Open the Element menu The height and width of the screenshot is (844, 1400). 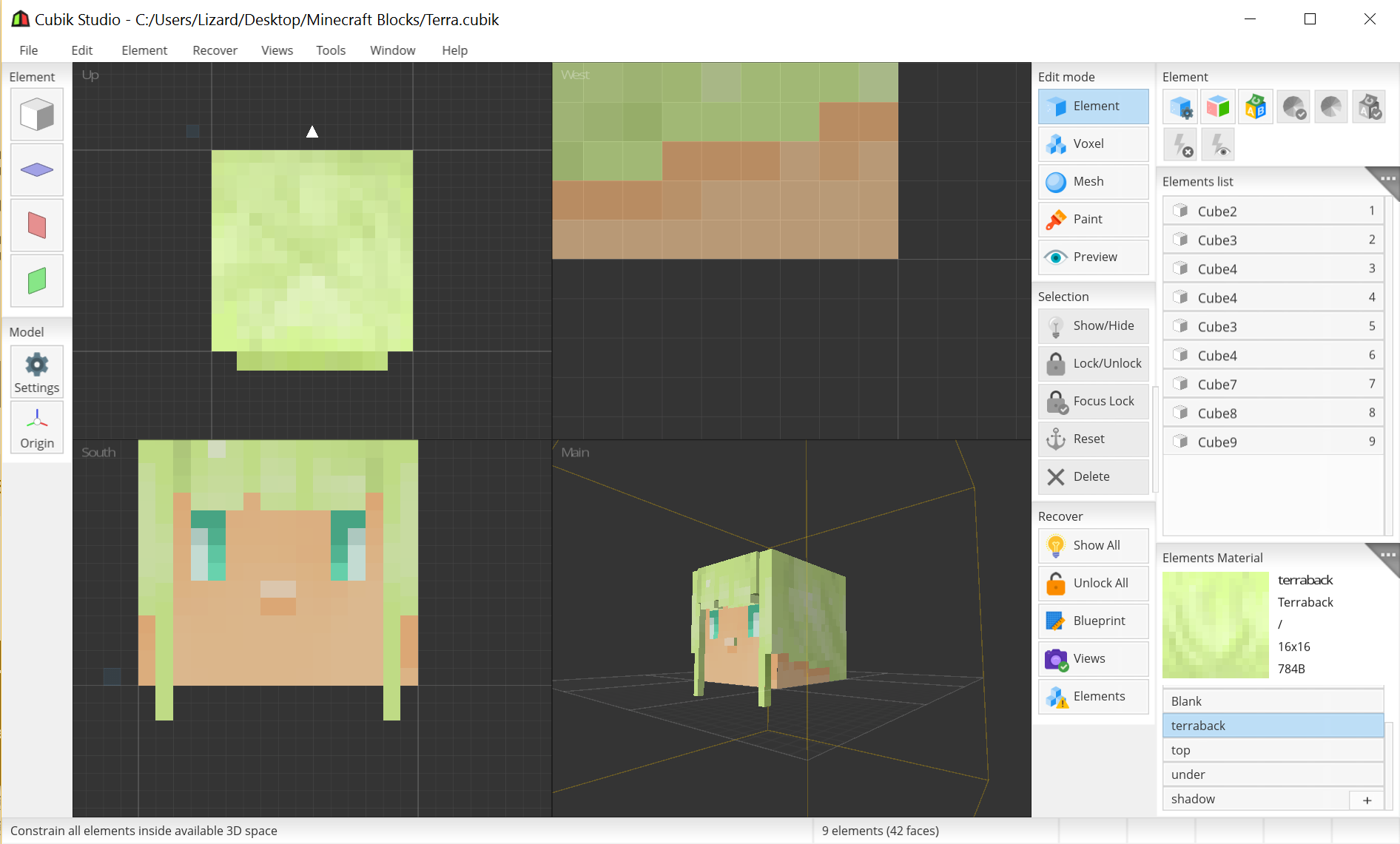pos(144,50)
